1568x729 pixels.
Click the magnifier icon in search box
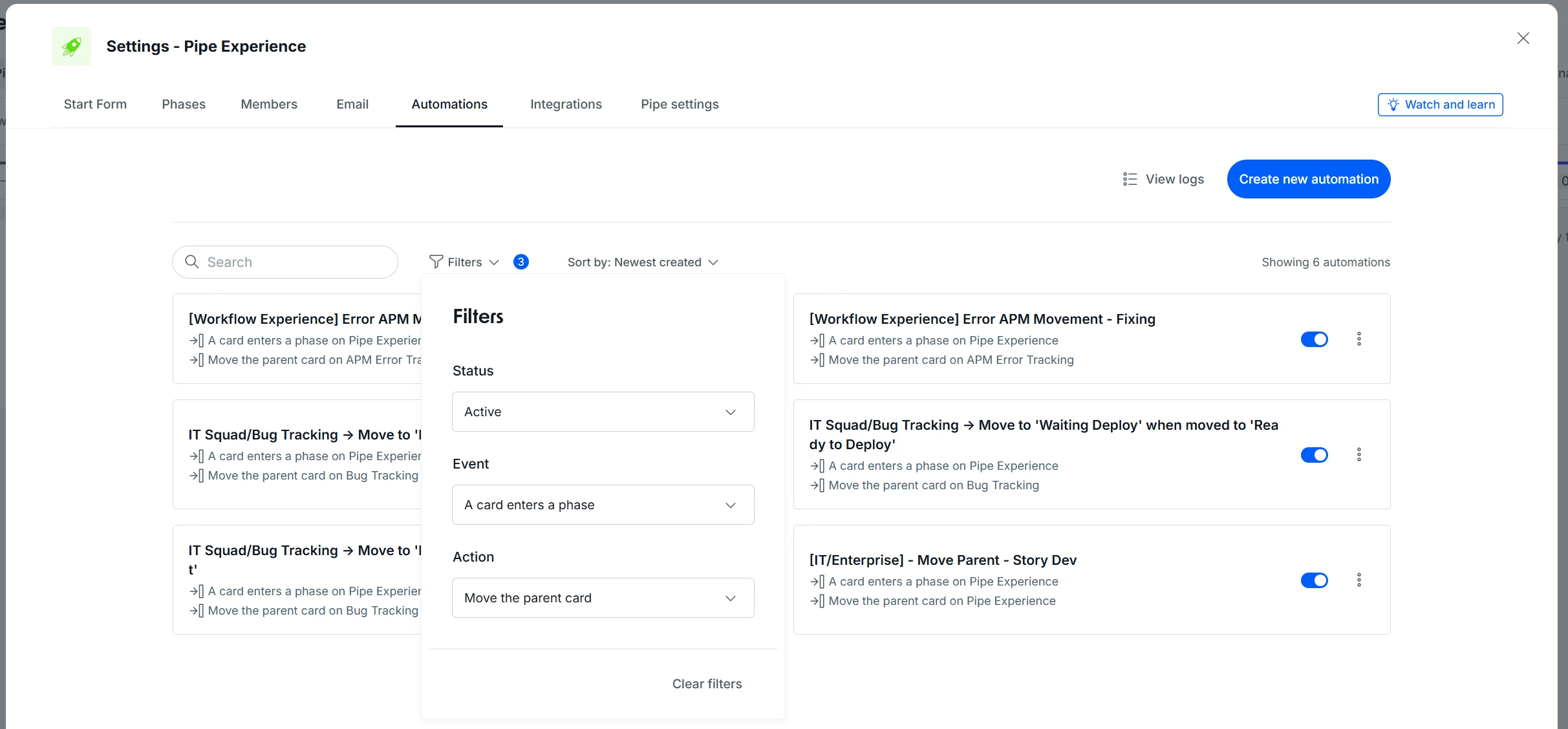(192, 262)
